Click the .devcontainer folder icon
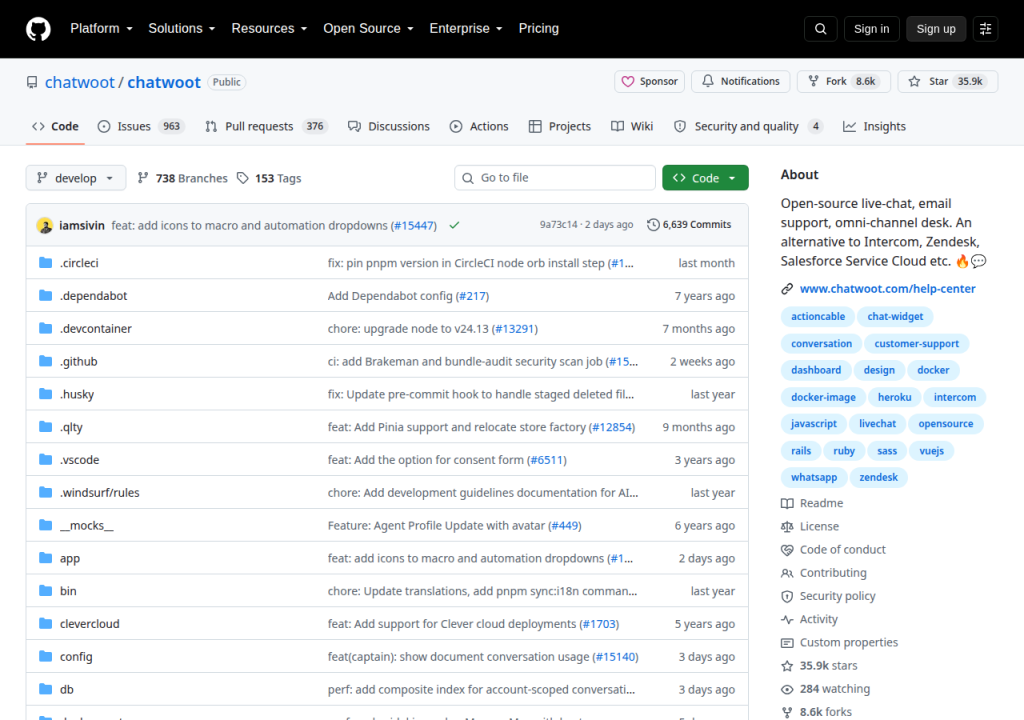The width and height of the screenshot is (1024, 720). point(45,328)
